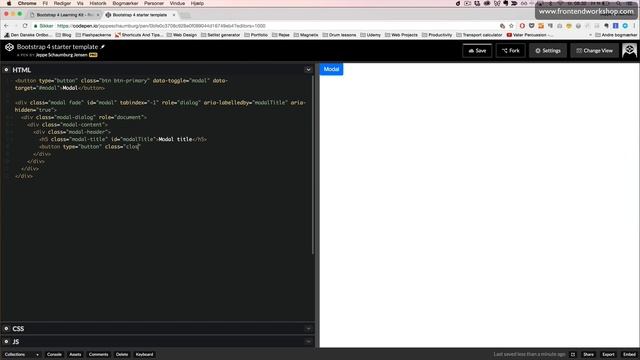This screenshot has height=360, width=640.
Task: Reload the page in Chrome
Action: point(25,26)
